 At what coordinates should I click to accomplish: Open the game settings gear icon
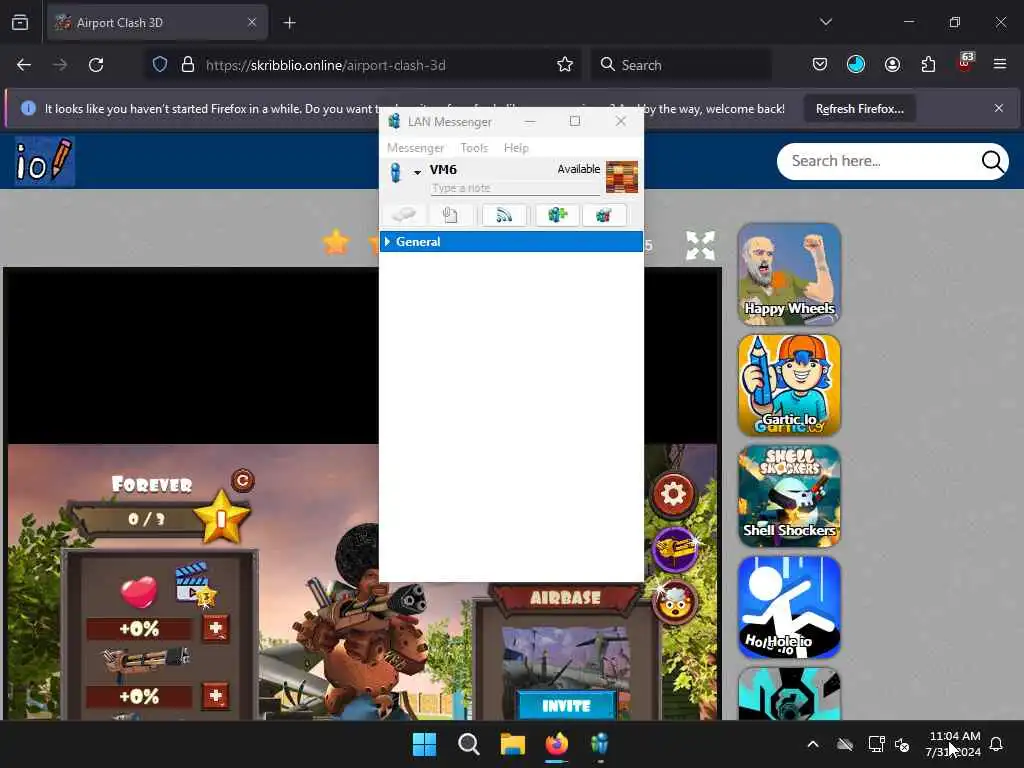click(673, 494)
